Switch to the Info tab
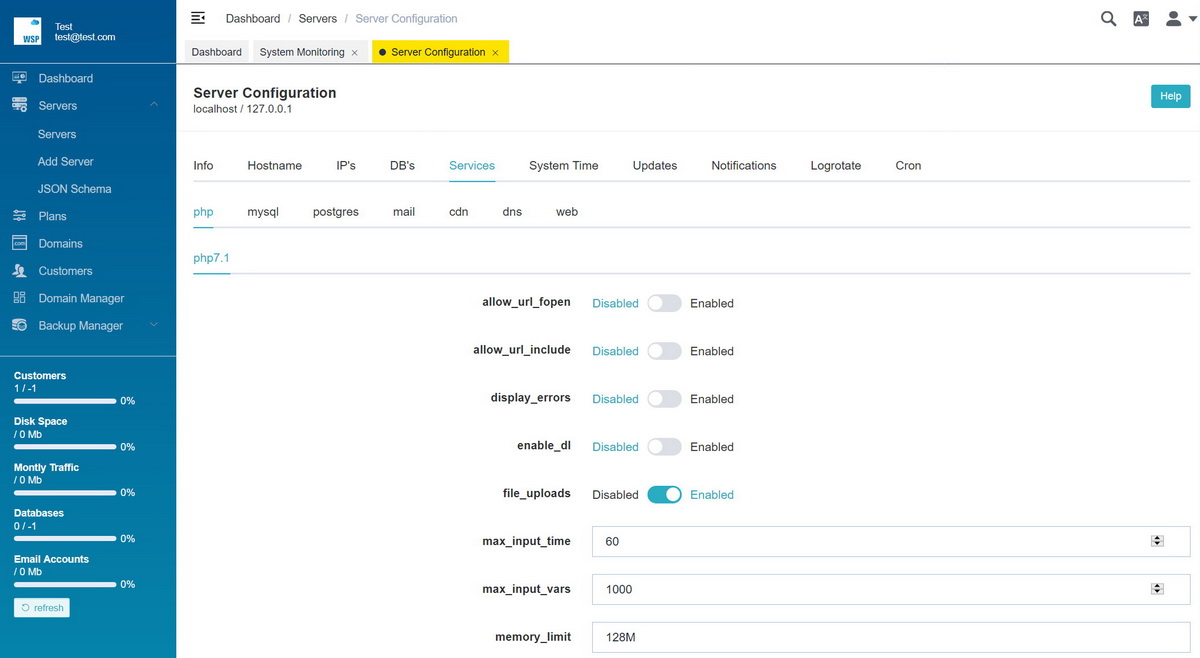This screenshot has width=1200, height=658. 203,166
